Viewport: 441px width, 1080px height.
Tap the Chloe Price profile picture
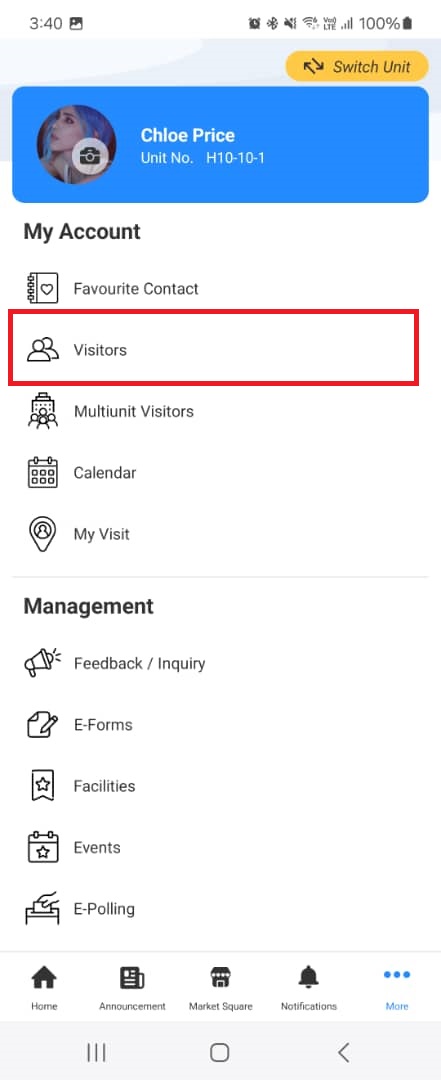(76, 145)
